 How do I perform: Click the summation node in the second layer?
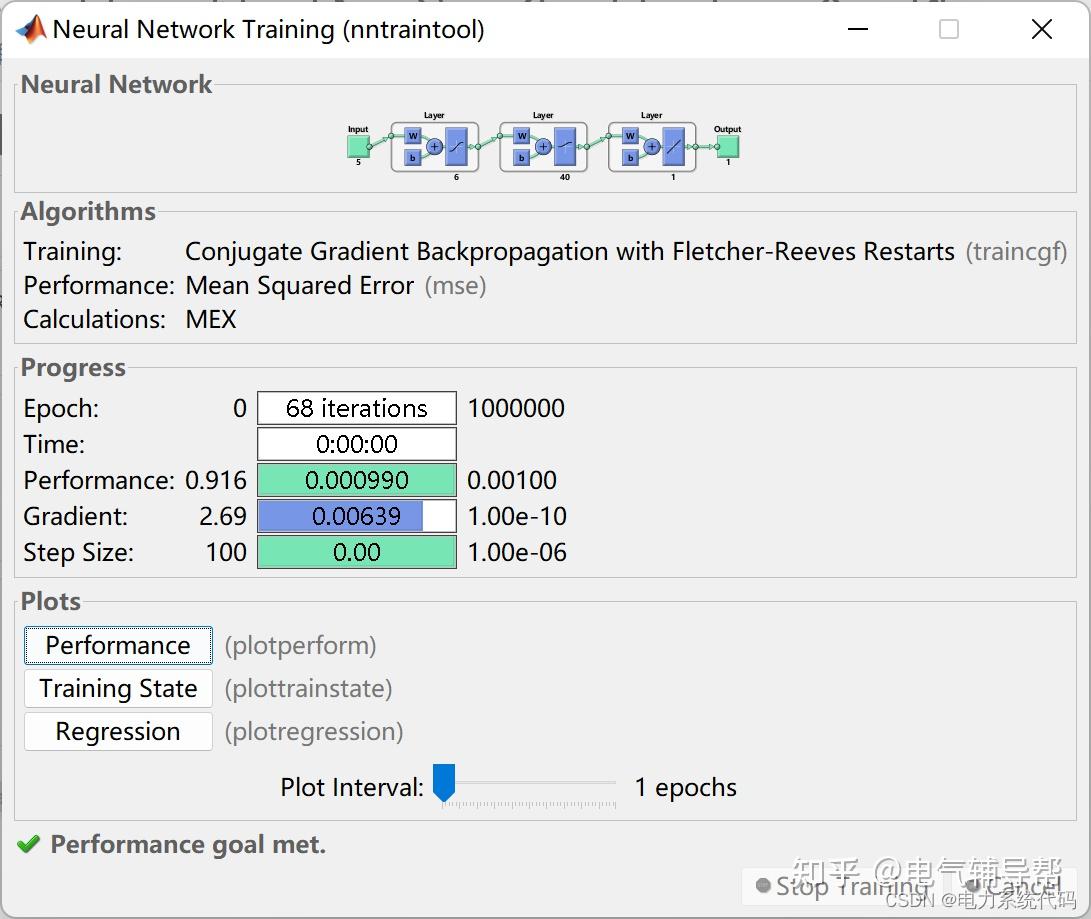coord(543,147)
